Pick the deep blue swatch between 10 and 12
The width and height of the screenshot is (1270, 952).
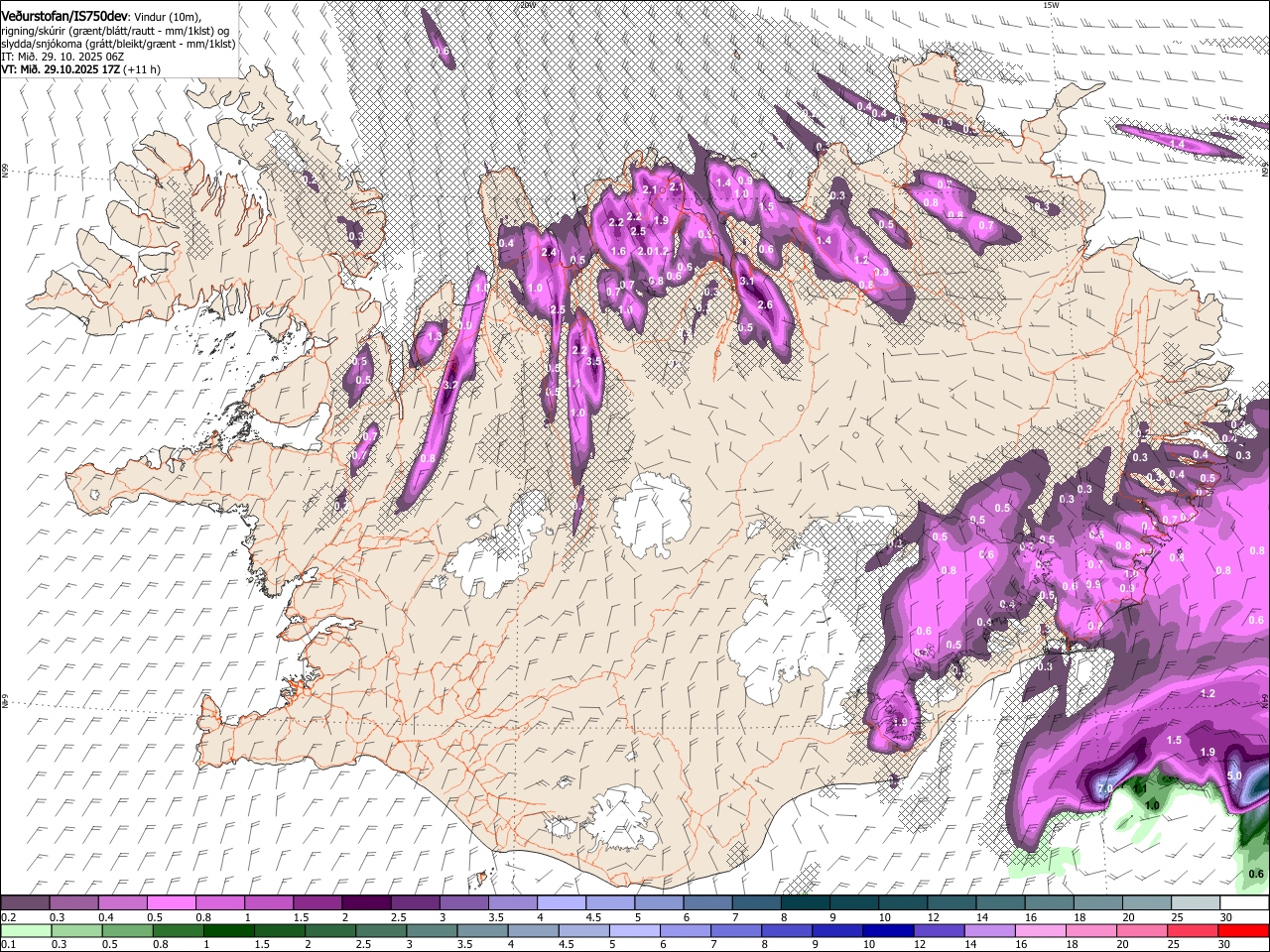[x=887, y=930]
